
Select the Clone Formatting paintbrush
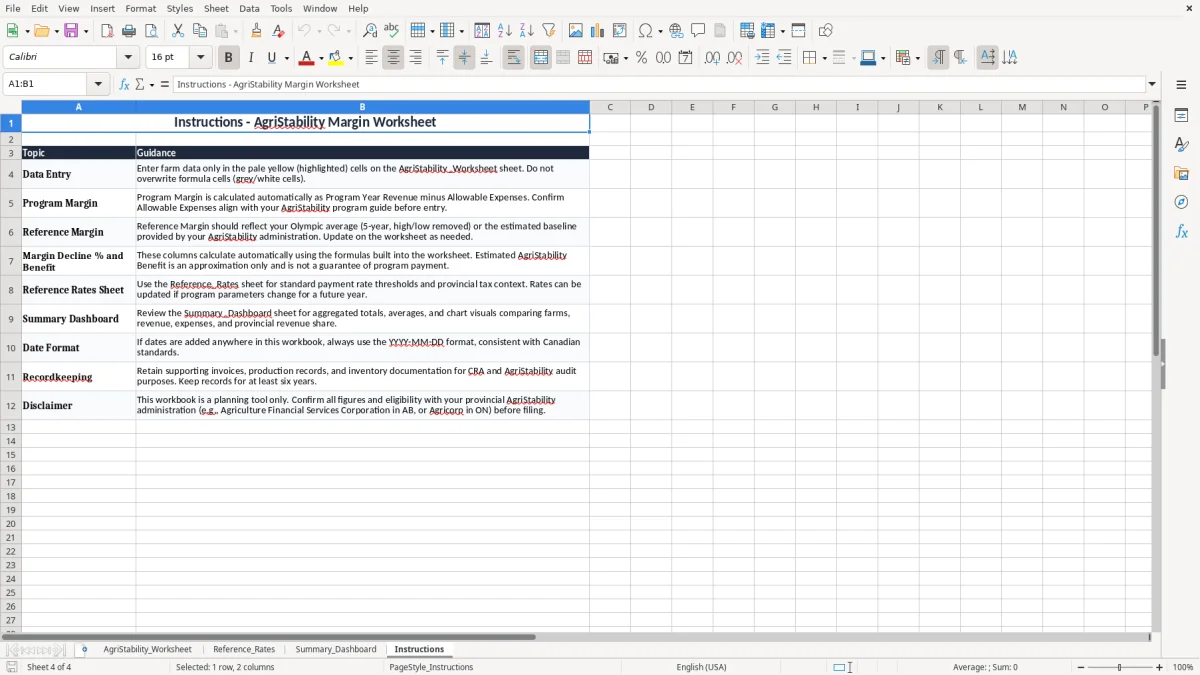(257, 31)
